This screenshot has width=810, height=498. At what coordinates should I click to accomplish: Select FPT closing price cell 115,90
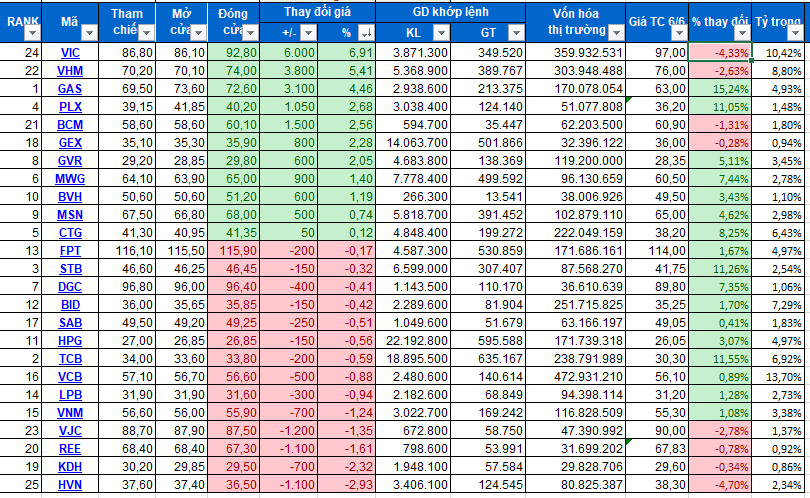[233, 251]
